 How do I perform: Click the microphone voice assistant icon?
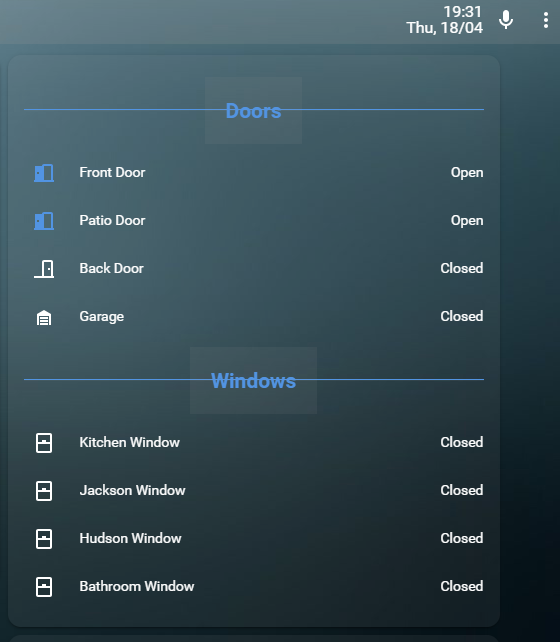506,20
